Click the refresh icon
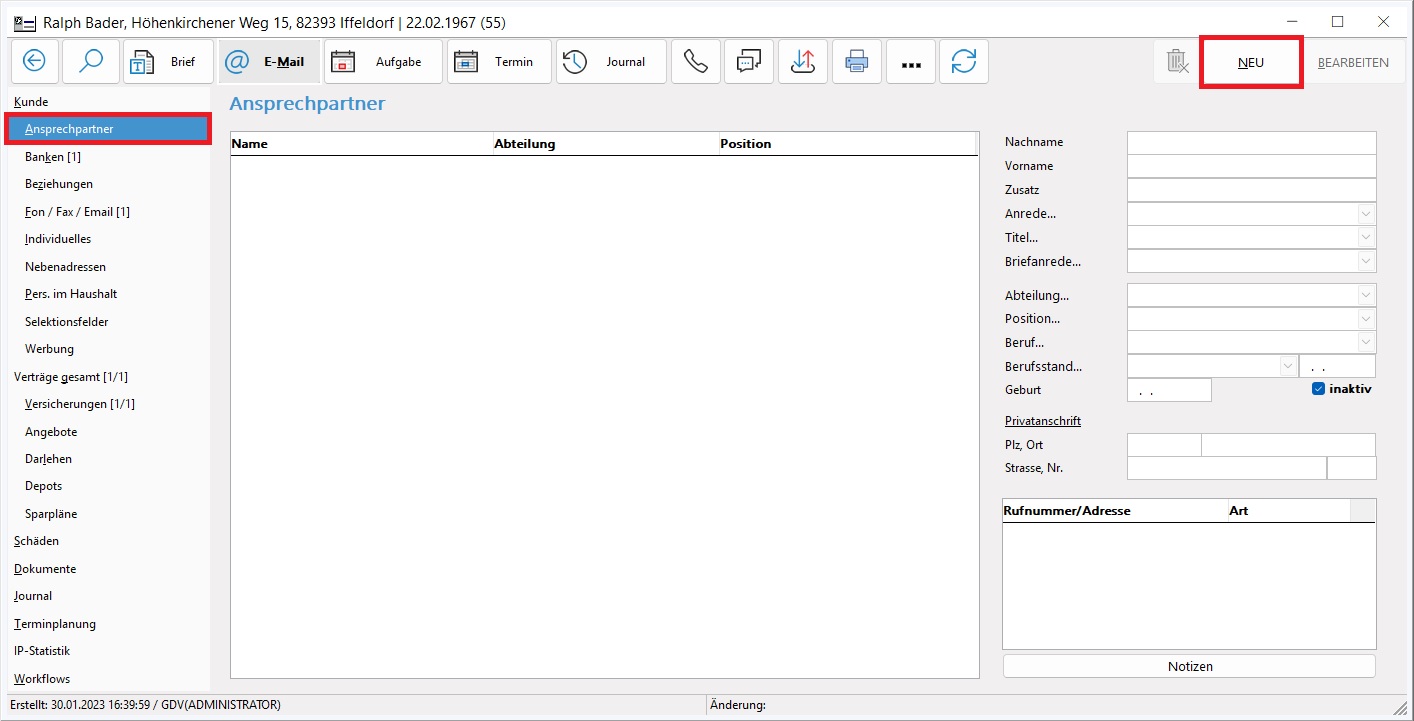 (964, 62)
